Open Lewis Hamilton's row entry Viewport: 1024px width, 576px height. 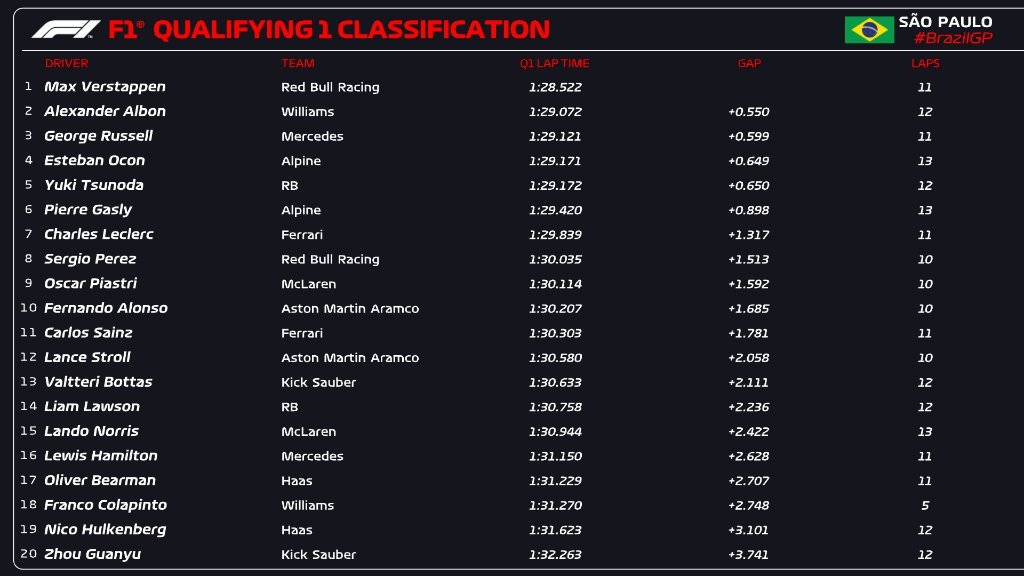(101, 455)
